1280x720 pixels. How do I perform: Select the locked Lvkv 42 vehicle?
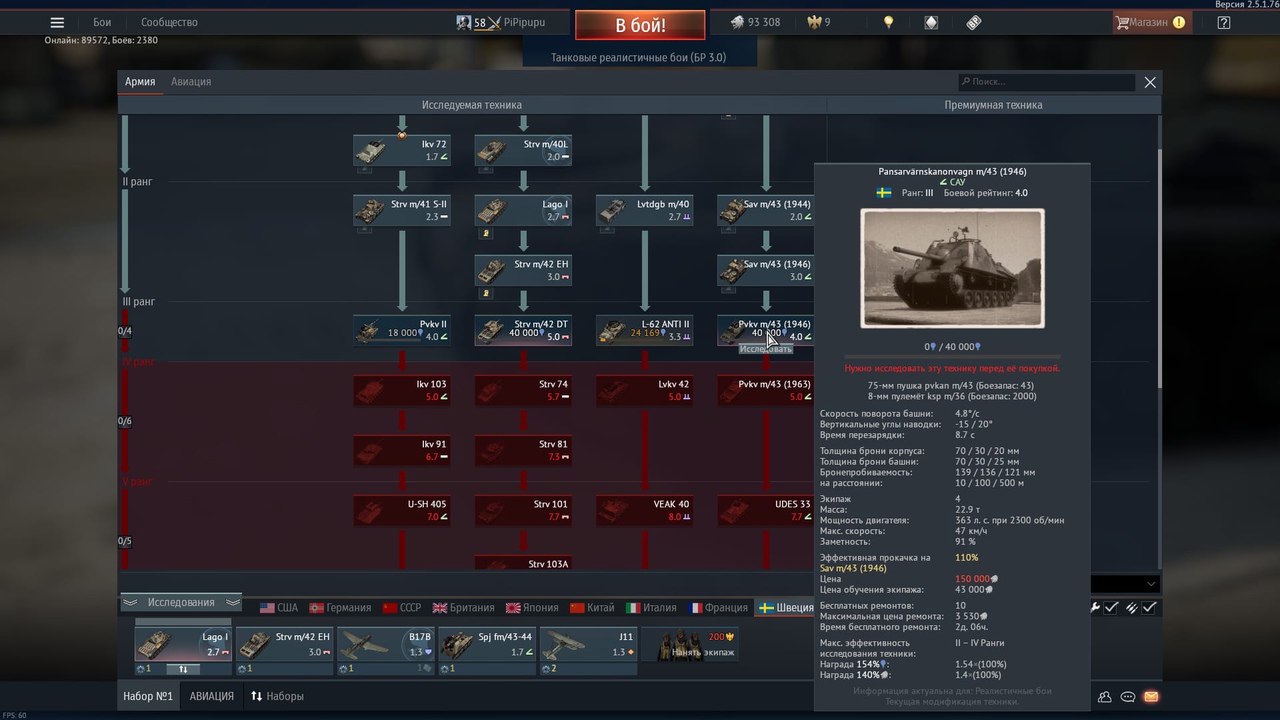(644, 391)
